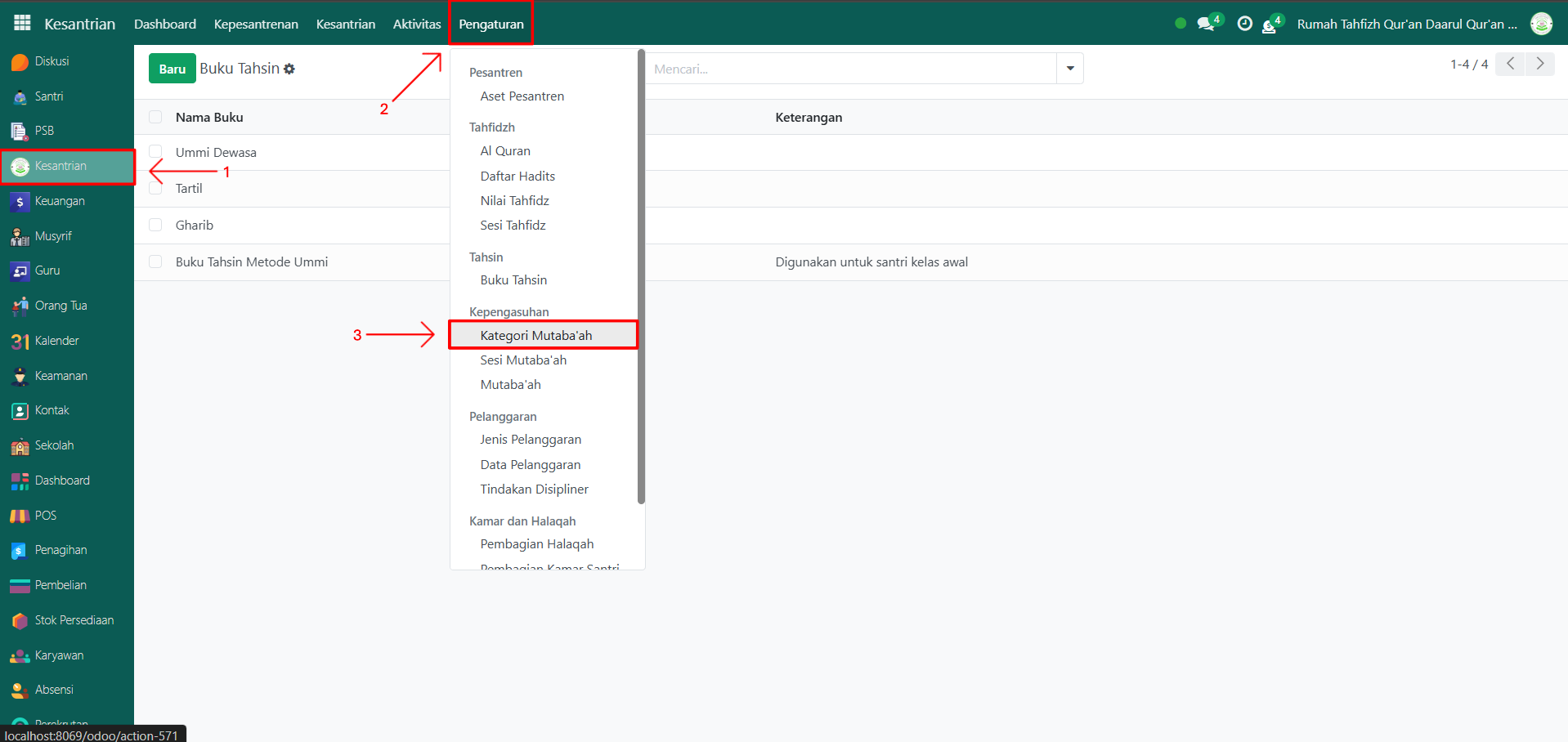Image resolution: width=1568 pixels, height=742 pixels.
Task: Tick the Ummi Dewasa row checkbox
Action: (x=155, y=152)
